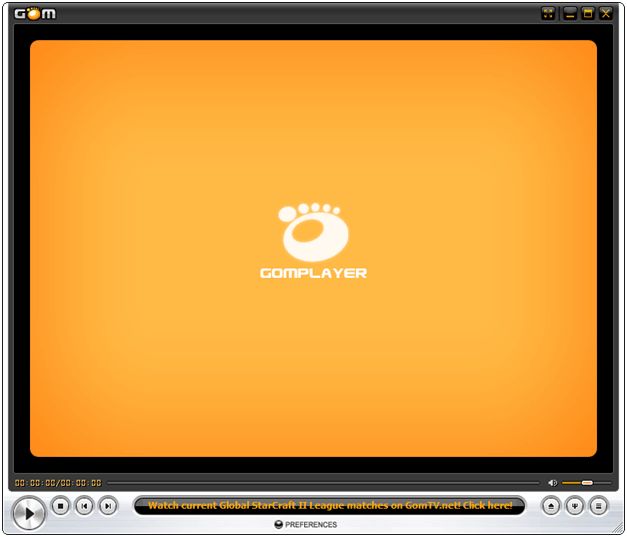
Task: Mute audio via the speaker icon
Action: tap(552, 483)
